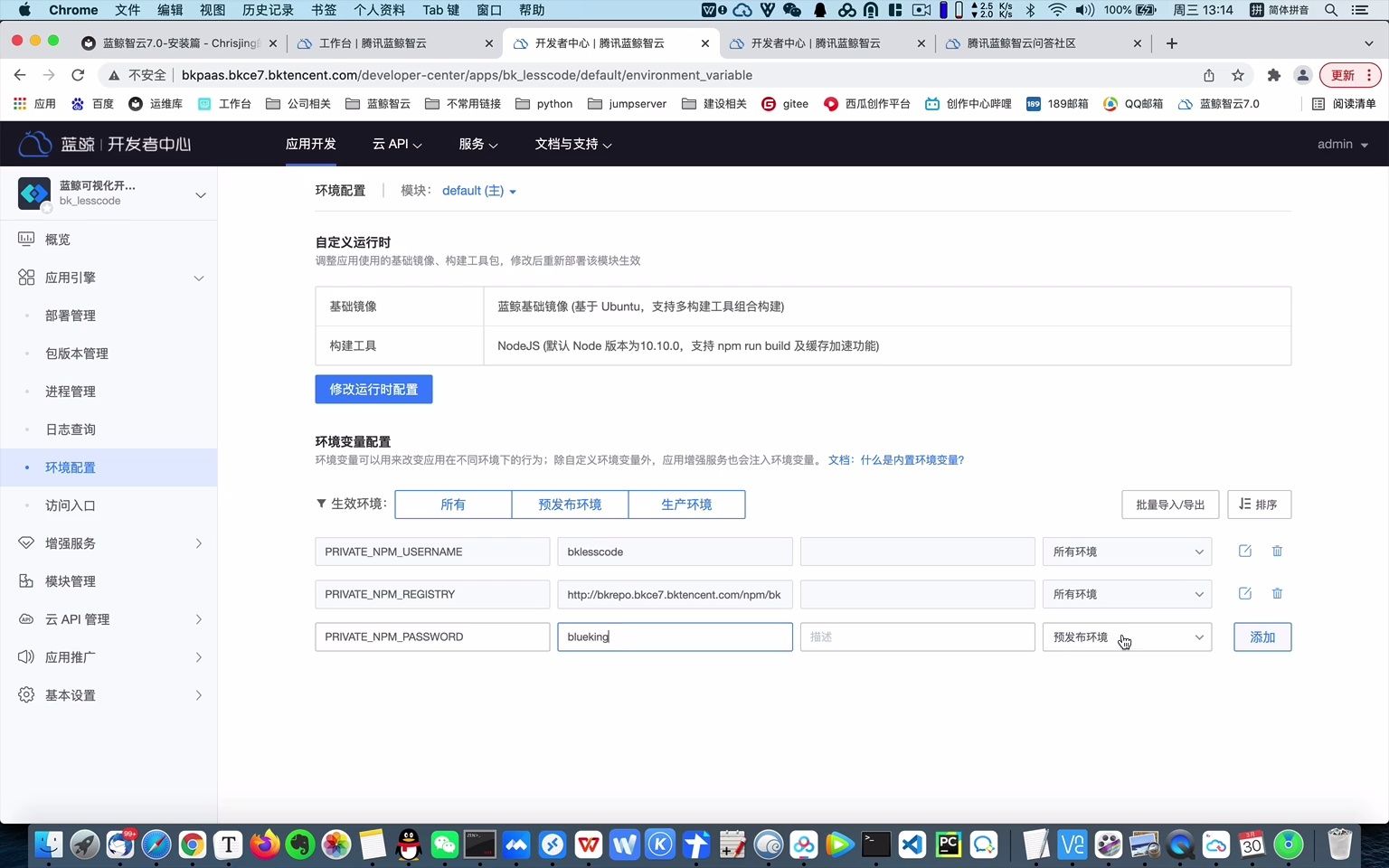Viewport: 1389px width, 868px height.
Task: Reload the current page
Action: (x=78, y=75)
